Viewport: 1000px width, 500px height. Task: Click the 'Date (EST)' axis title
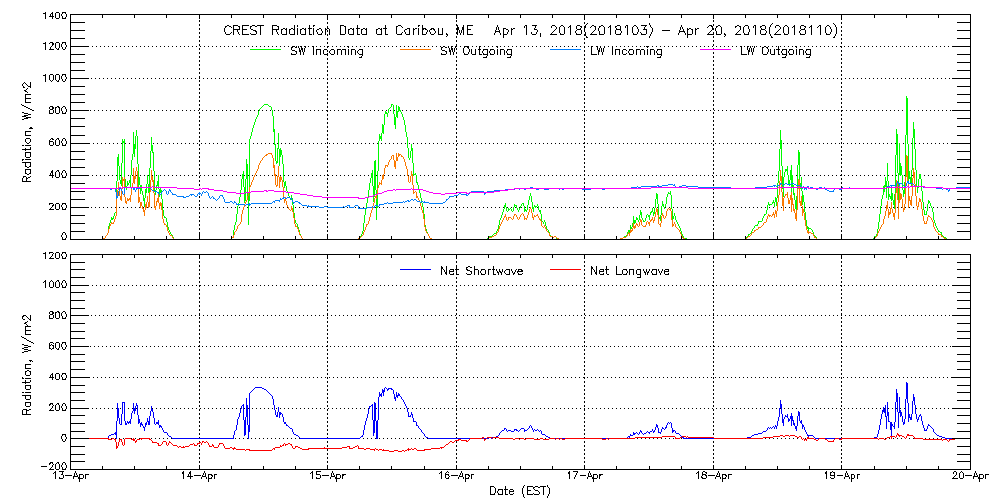(521, 492)
